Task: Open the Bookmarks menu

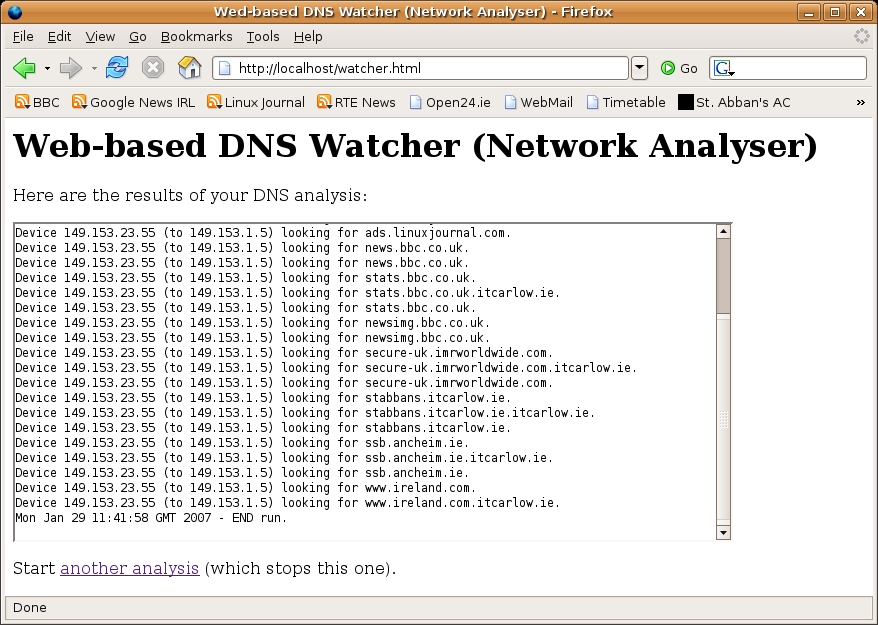Action: [x=196, y=36]
